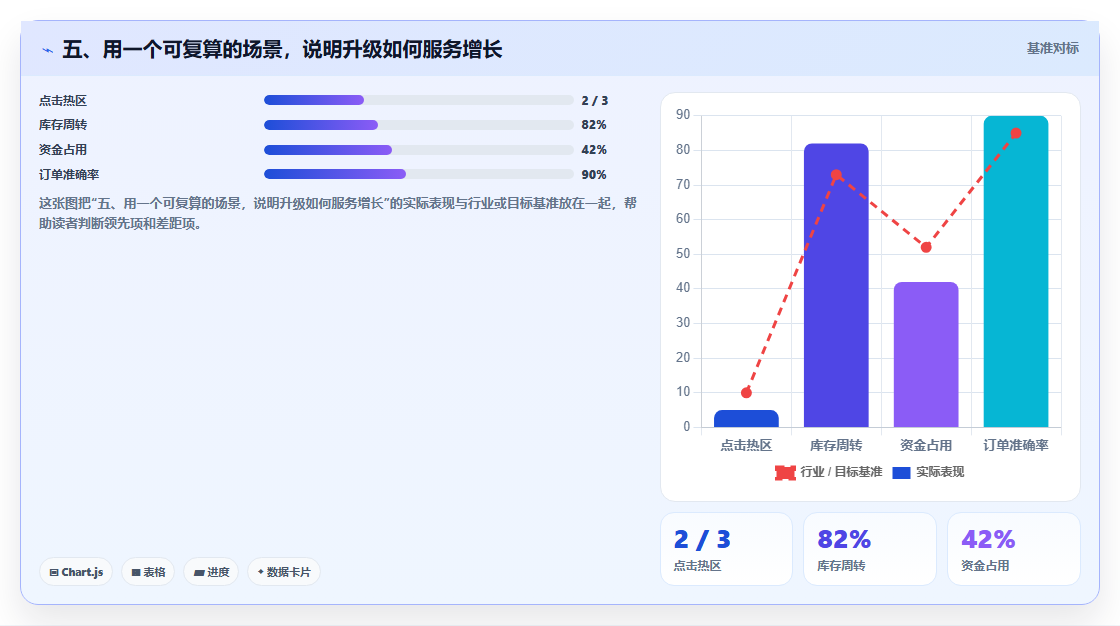Click the lightning icon beside the title

pos(47,50)
